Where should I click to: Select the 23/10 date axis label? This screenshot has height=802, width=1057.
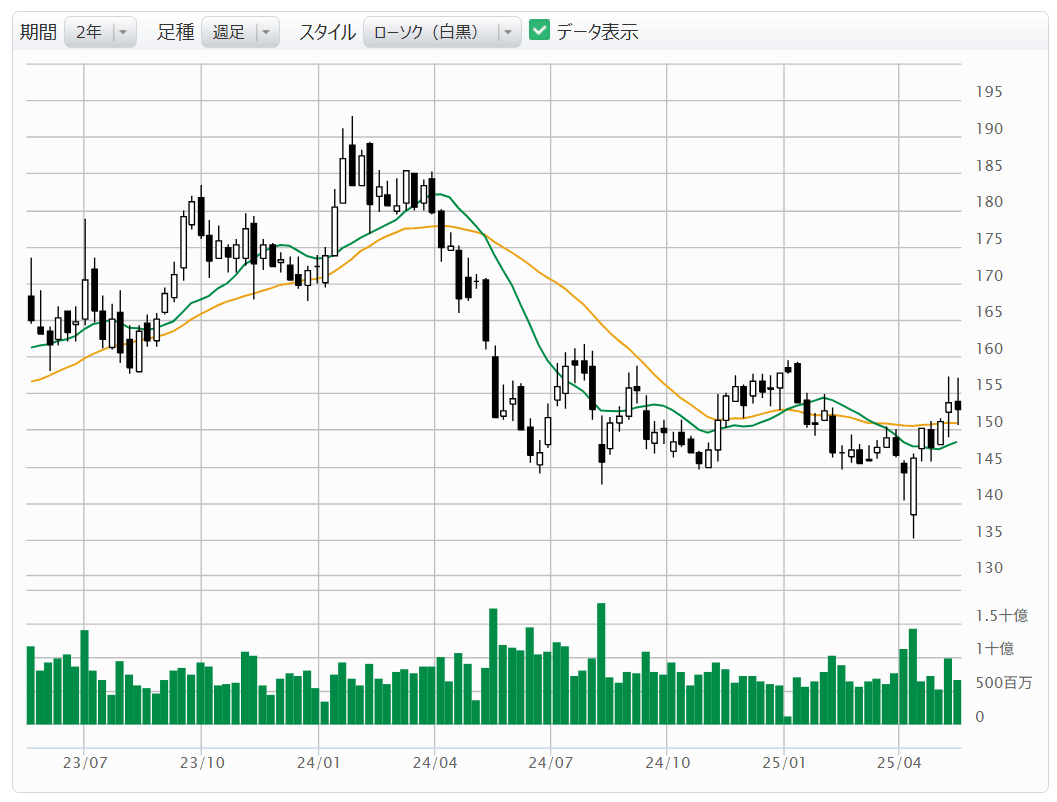[201, 762]
